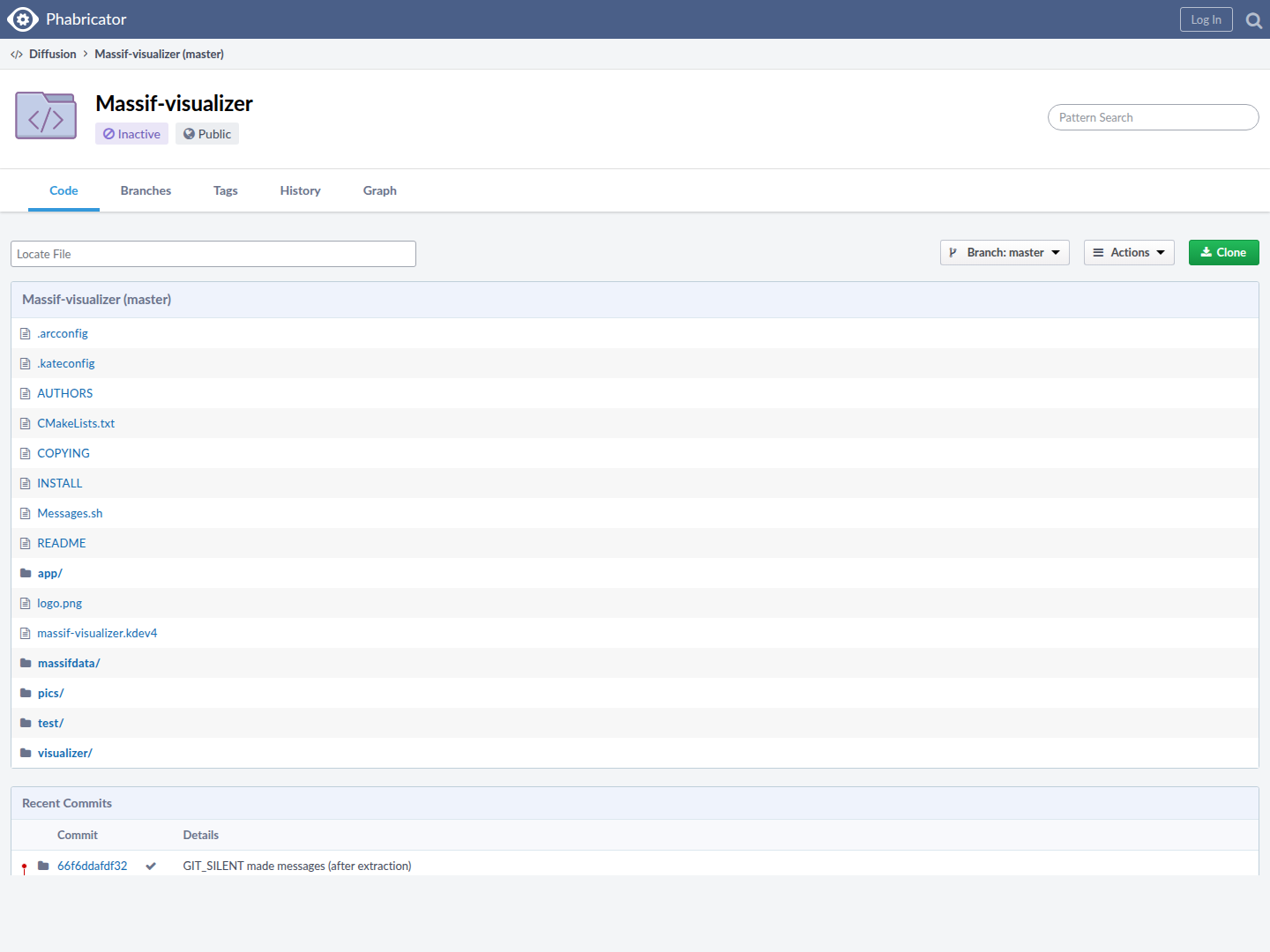Click the checkmark icon on commit 66f6ddafdf32
Viewport: 1270px width, 952px height.
tap(151, 866)
